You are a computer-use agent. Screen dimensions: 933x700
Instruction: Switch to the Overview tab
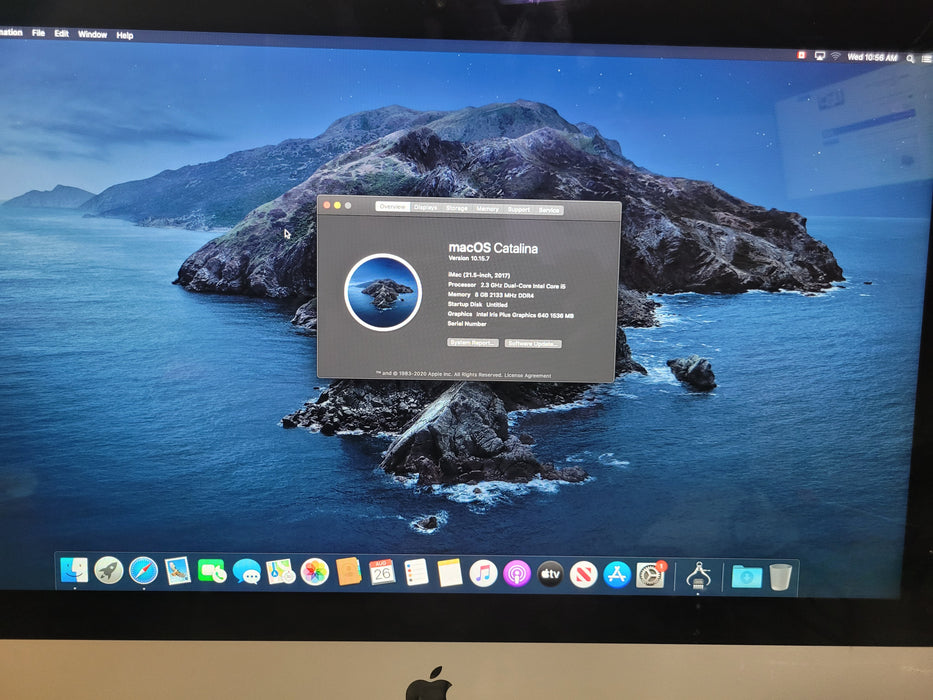392,207
